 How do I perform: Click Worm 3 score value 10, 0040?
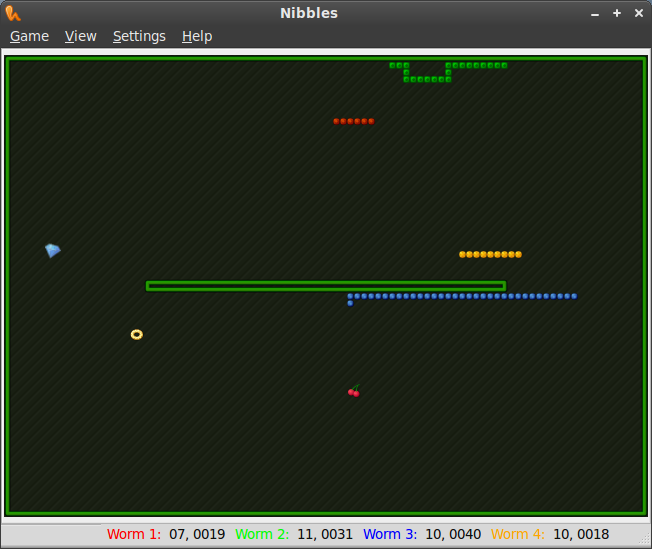click(x=453, y=534)
